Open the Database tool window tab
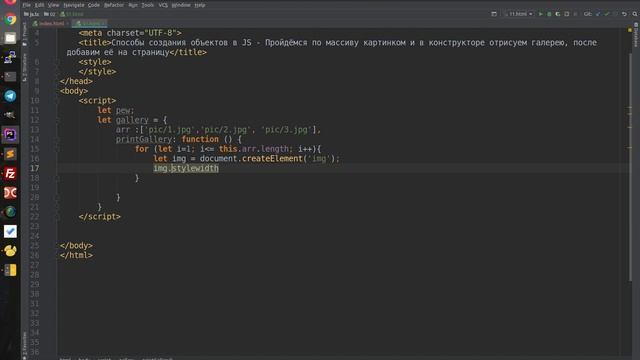Screen dimensions: 640x360 pyautogui.click(x=636, y=34)
